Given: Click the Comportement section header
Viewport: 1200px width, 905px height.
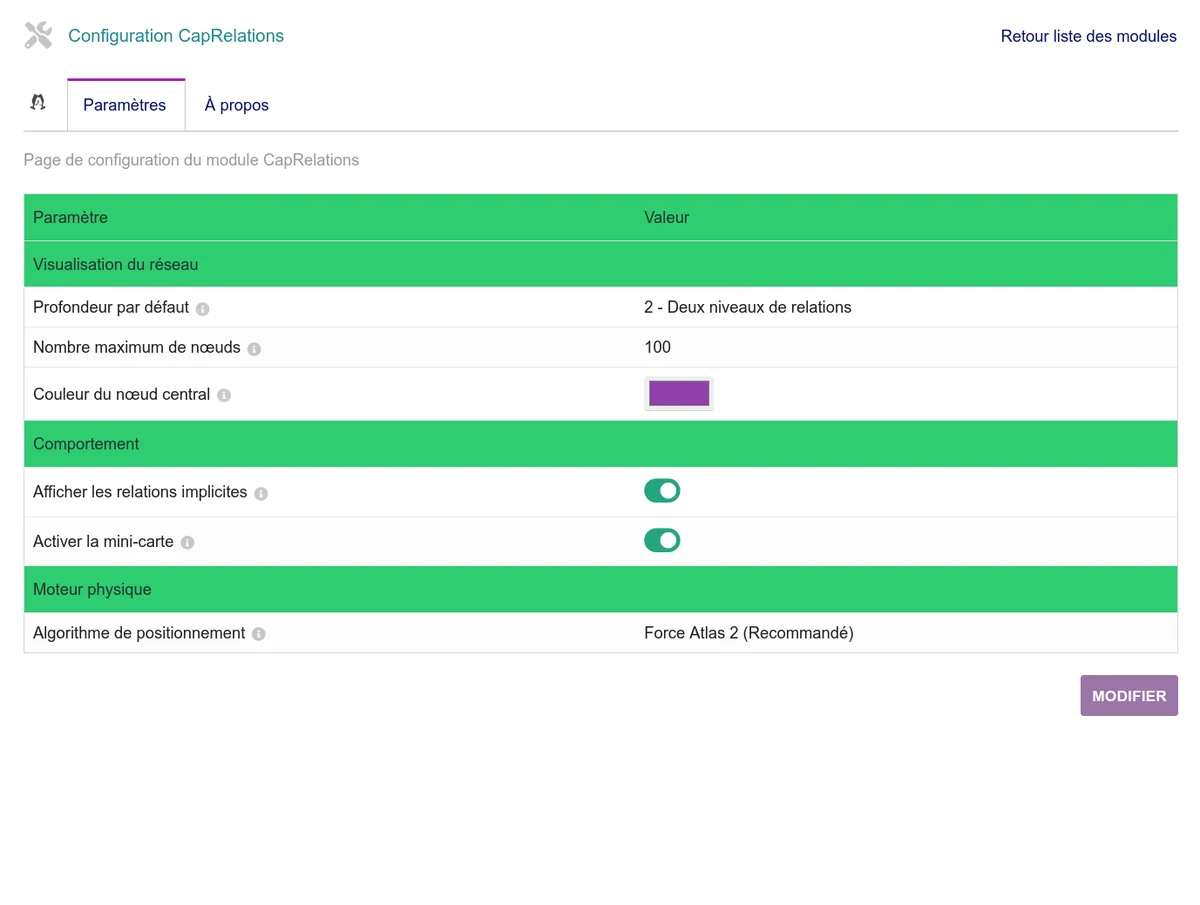Looking at the screenshot, I should pyautogui.click(x=601, y=444).
